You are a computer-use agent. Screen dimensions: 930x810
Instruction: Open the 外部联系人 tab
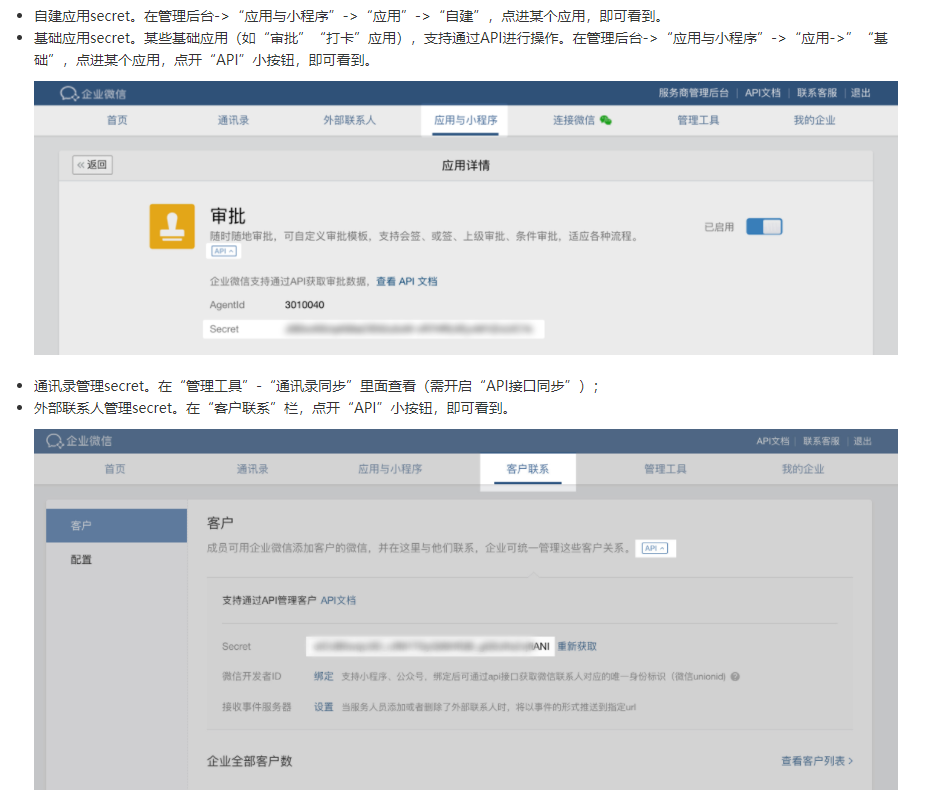pyautogui.click(x=349, y=120)
